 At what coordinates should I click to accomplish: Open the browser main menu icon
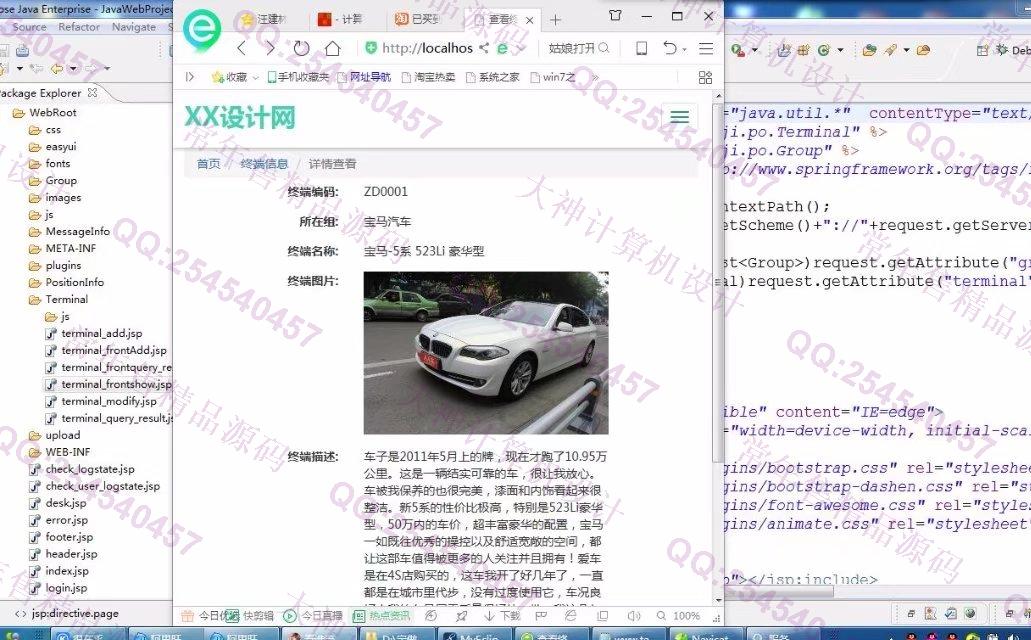click(x=706, y=48)
